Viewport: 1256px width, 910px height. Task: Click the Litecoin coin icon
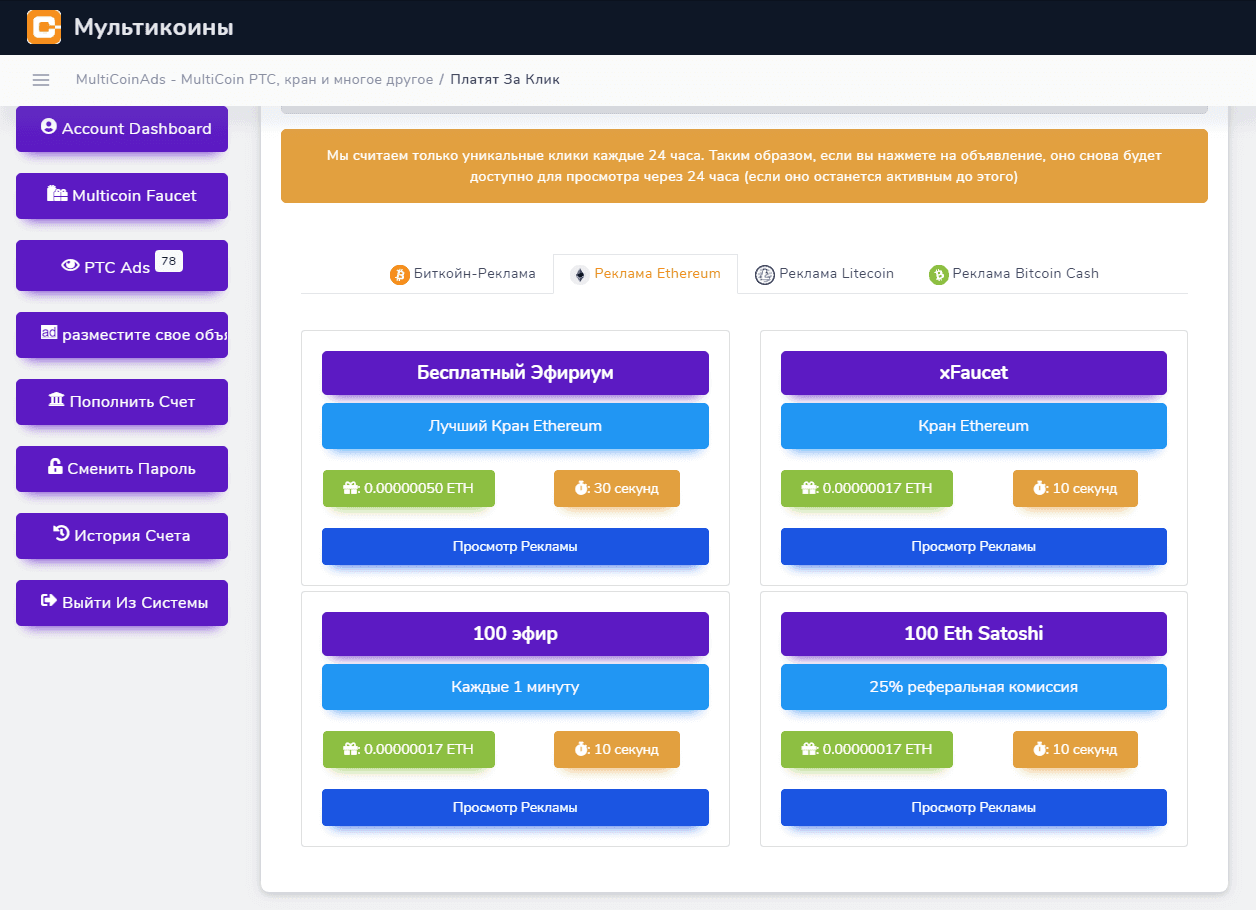(765, 275)
